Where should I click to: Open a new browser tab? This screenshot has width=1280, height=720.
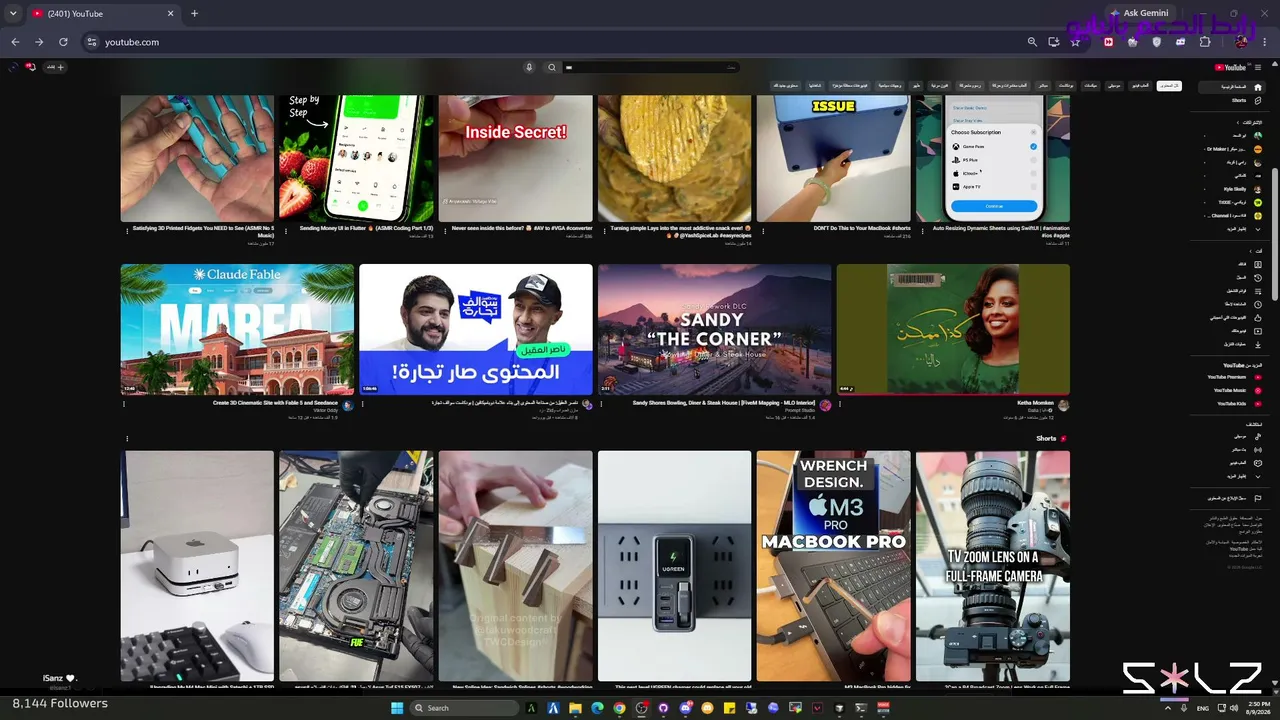tap(194, 13)
